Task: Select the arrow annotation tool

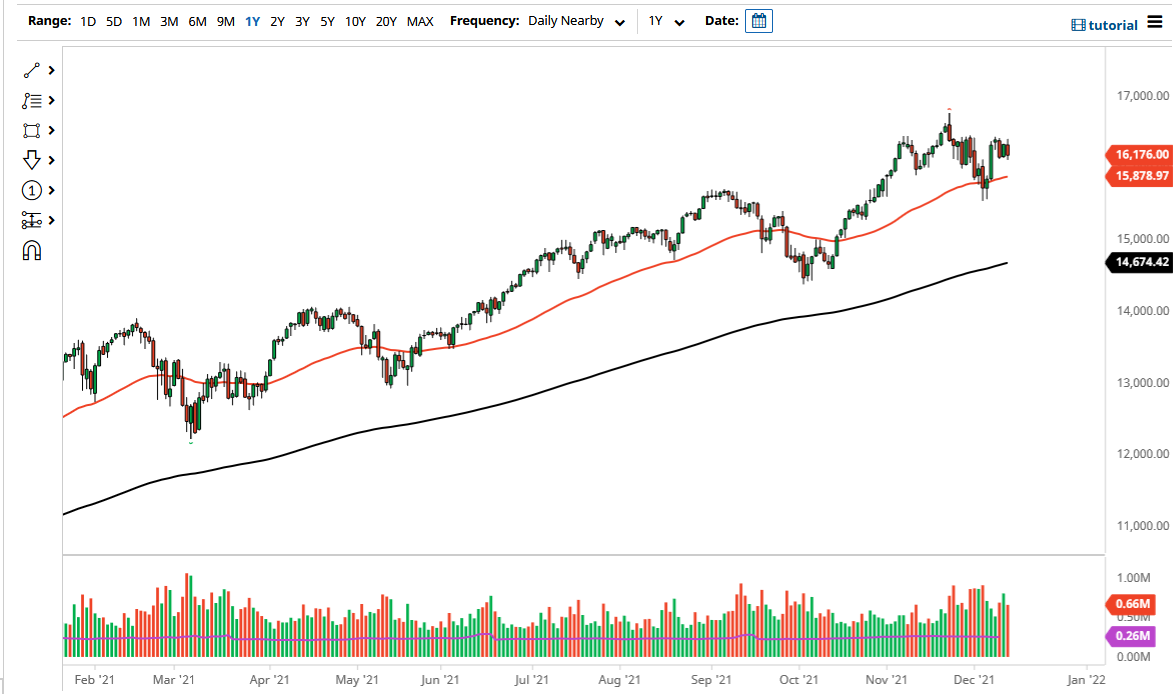Action: [x=28, y=160]
